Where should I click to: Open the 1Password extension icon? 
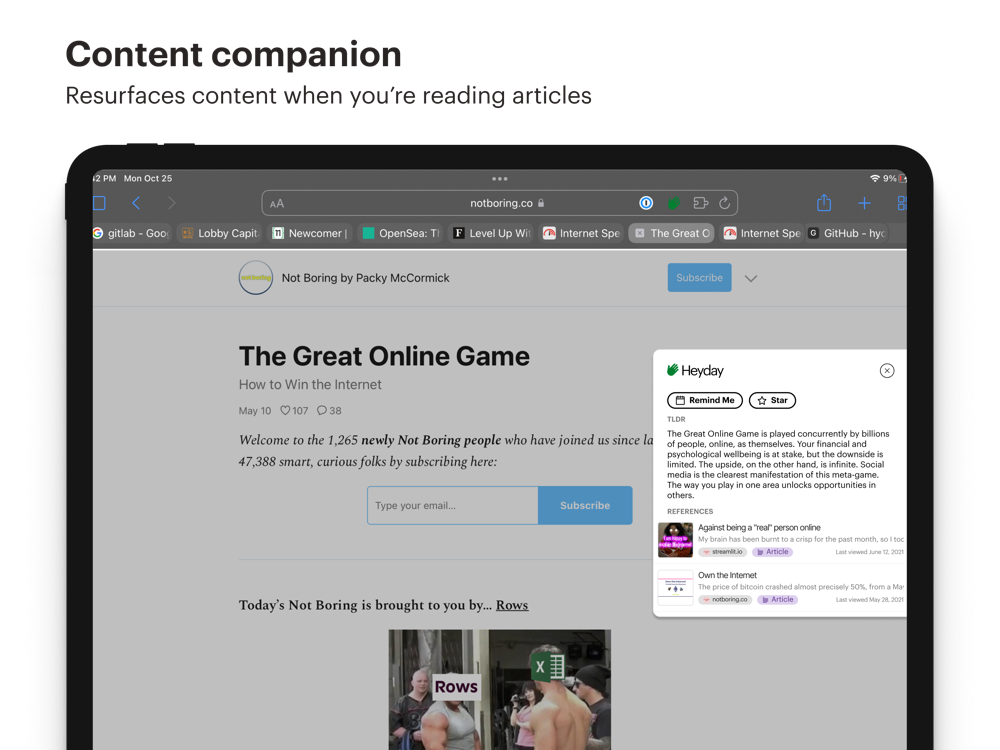pyautogui.click(x=646, y=203)
